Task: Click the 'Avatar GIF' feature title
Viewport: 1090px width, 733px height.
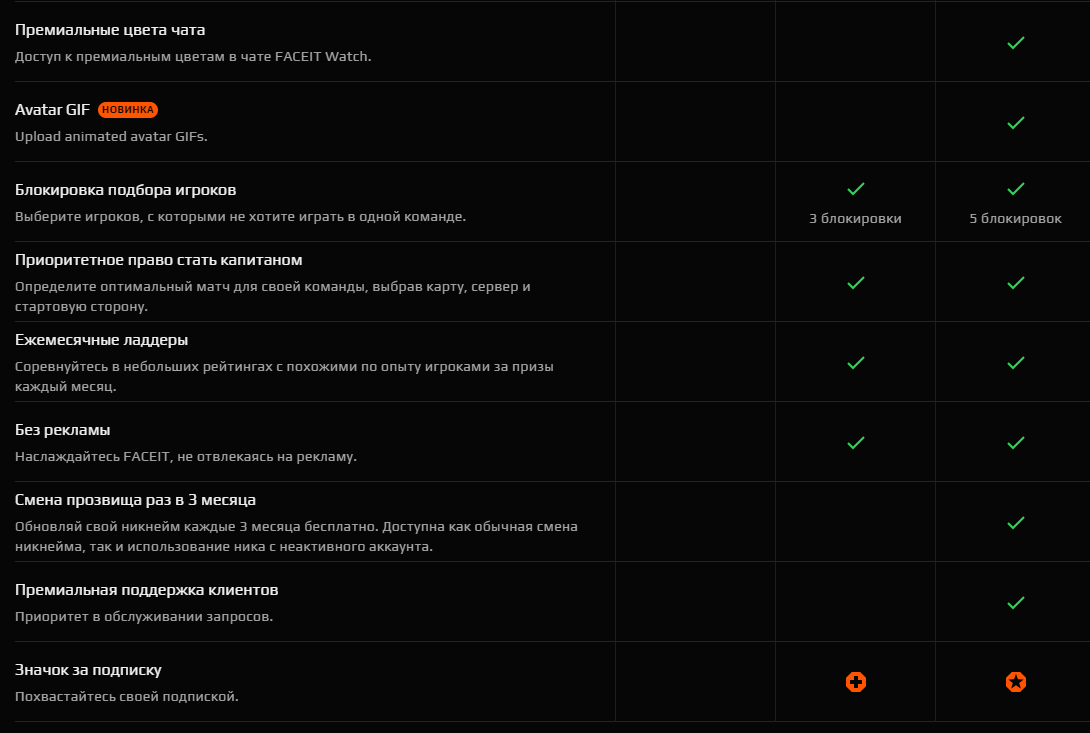Action: (x=52, y=110)
